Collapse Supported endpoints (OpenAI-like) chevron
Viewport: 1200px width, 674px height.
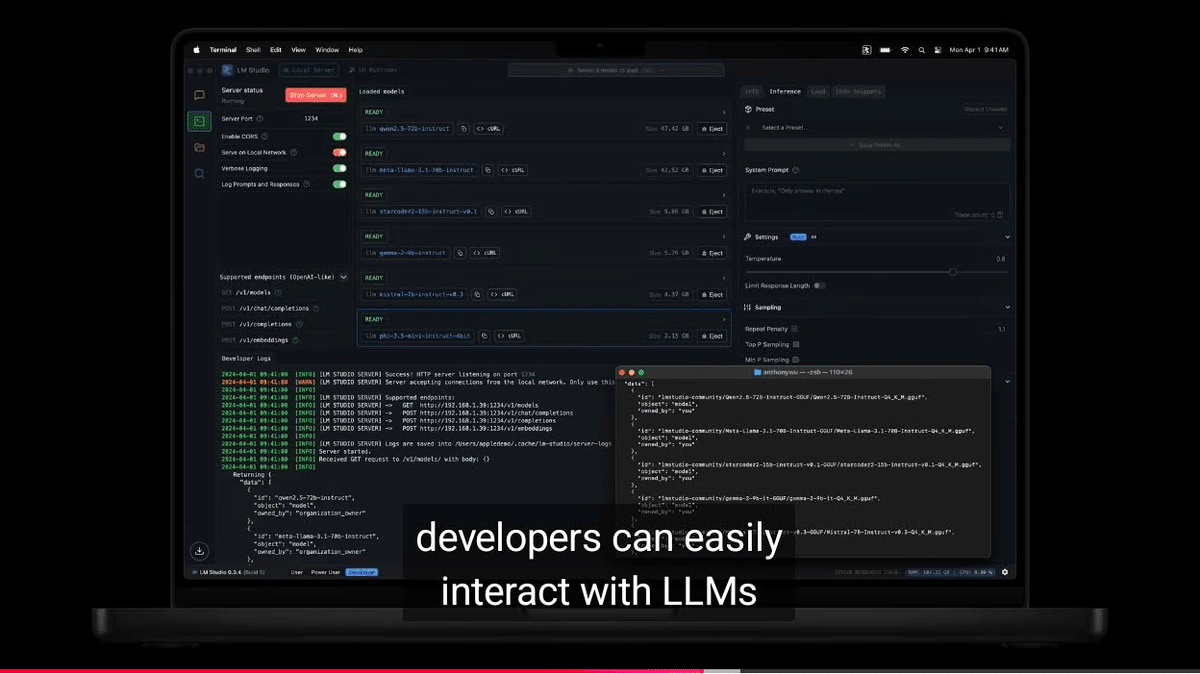point(343,277)
